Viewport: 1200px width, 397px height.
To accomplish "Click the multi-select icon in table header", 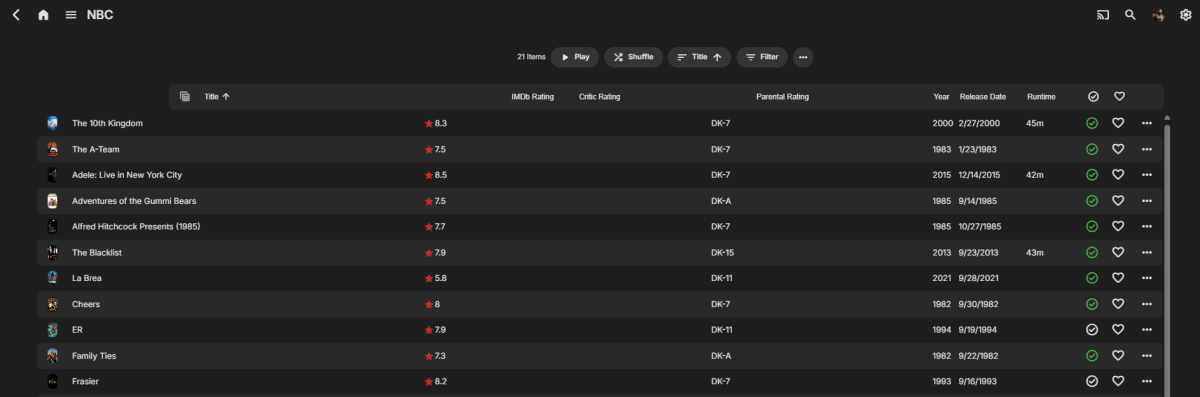I will pos(185,96).
